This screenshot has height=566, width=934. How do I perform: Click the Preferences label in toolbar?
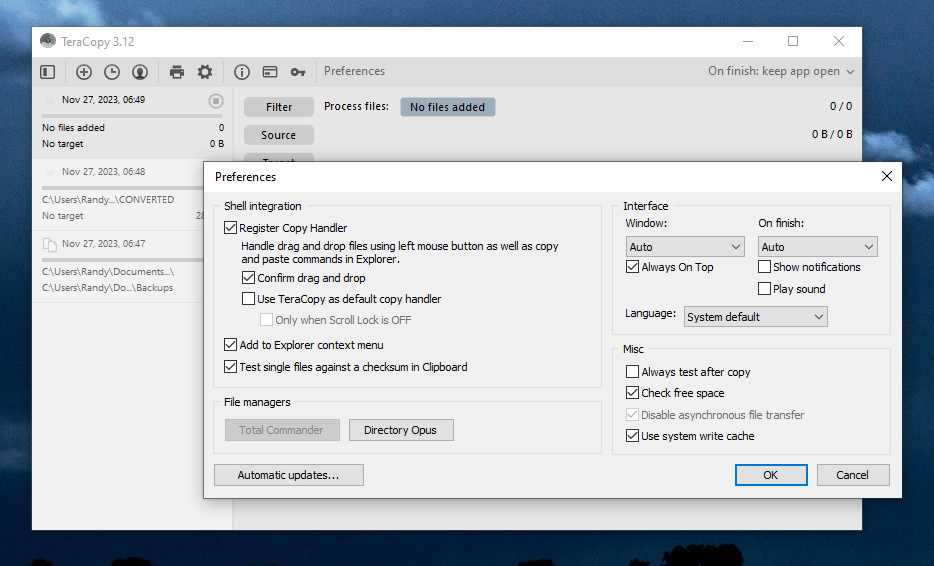click(x=354, y=71)
